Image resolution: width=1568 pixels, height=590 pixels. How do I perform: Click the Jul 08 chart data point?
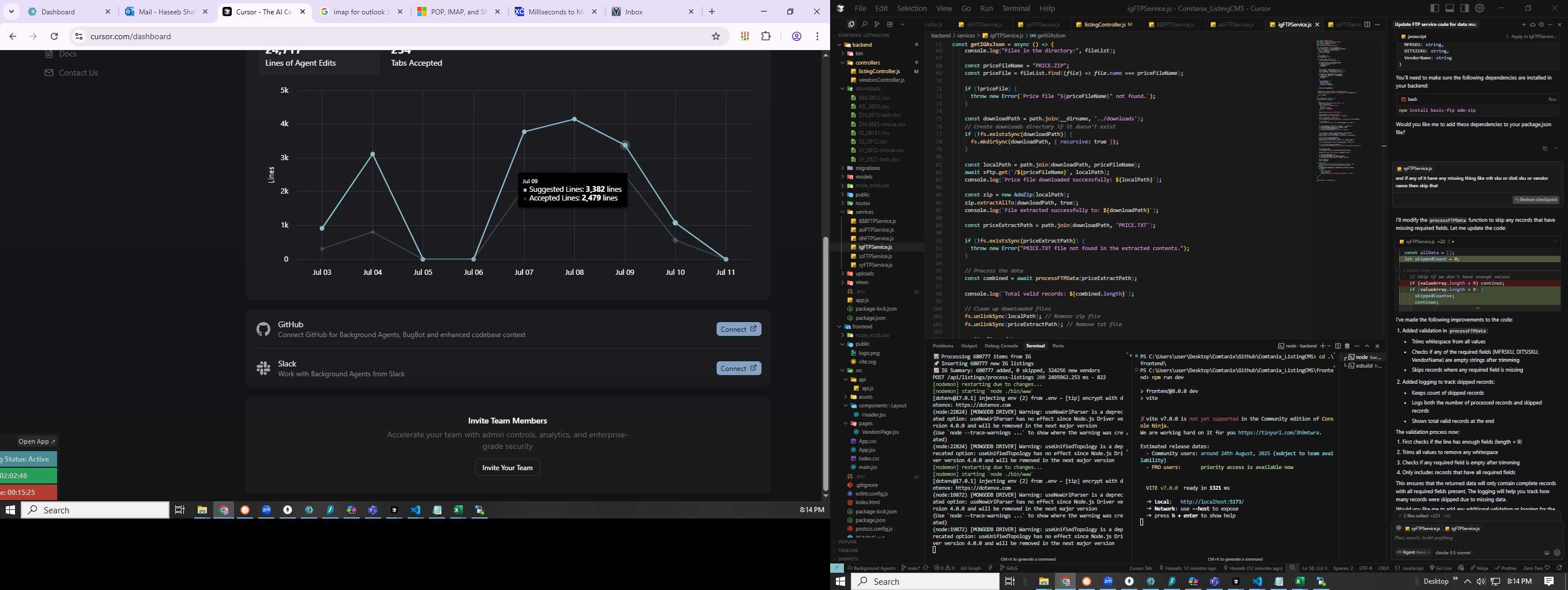pos(574,119)
